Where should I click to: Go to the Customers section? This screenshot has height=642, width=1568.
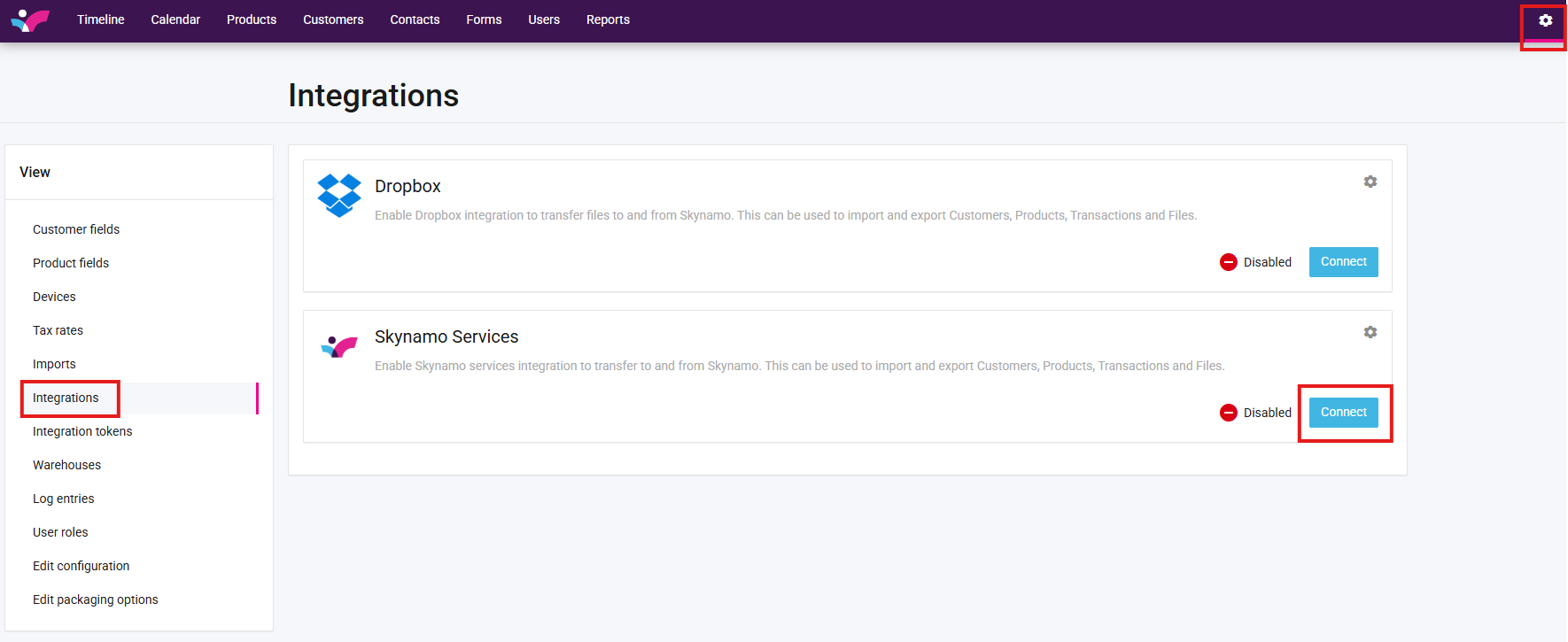333,19
